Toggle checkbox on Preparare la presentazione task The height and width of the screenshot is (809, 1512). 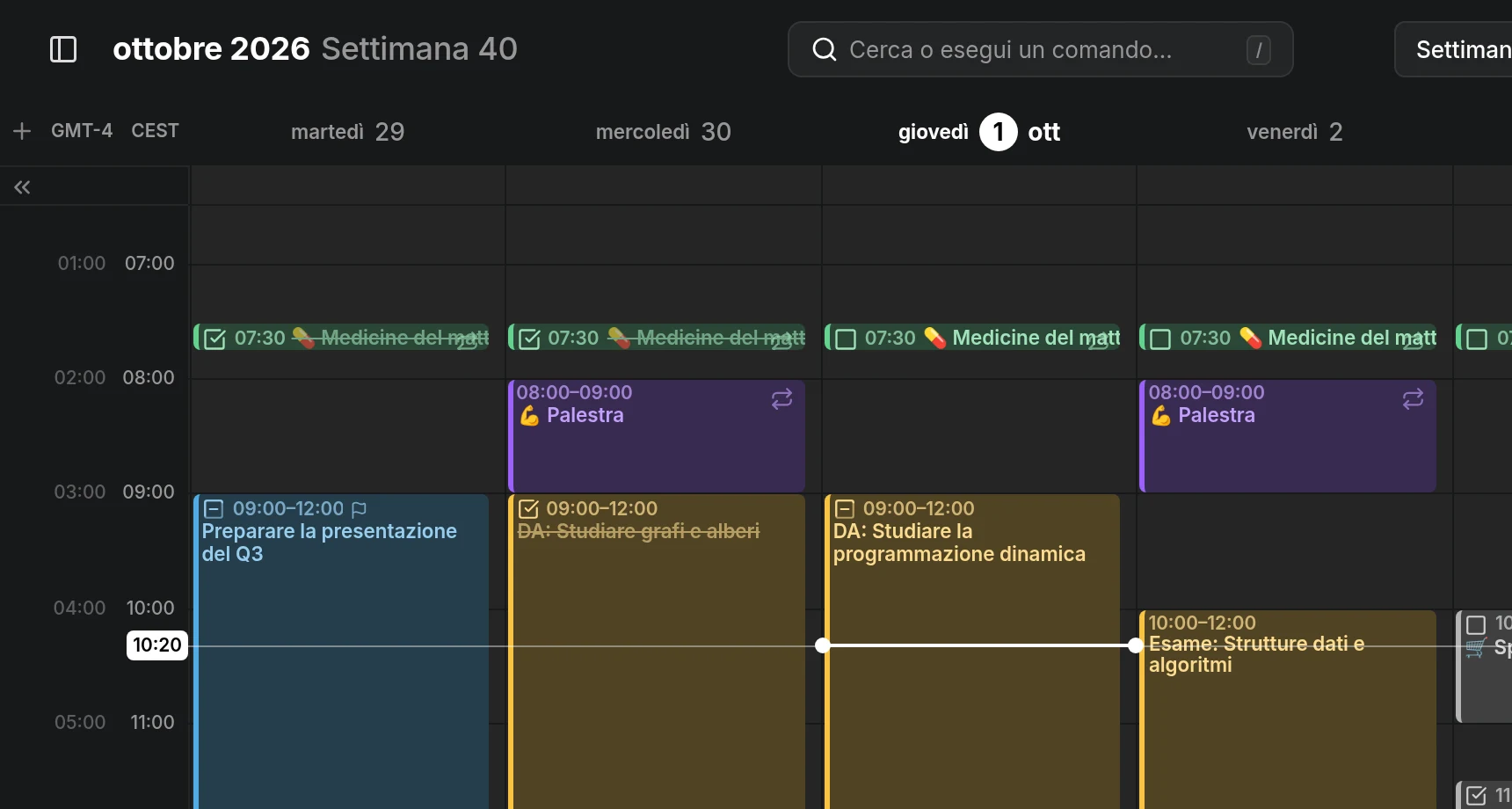tap(214, 508)
